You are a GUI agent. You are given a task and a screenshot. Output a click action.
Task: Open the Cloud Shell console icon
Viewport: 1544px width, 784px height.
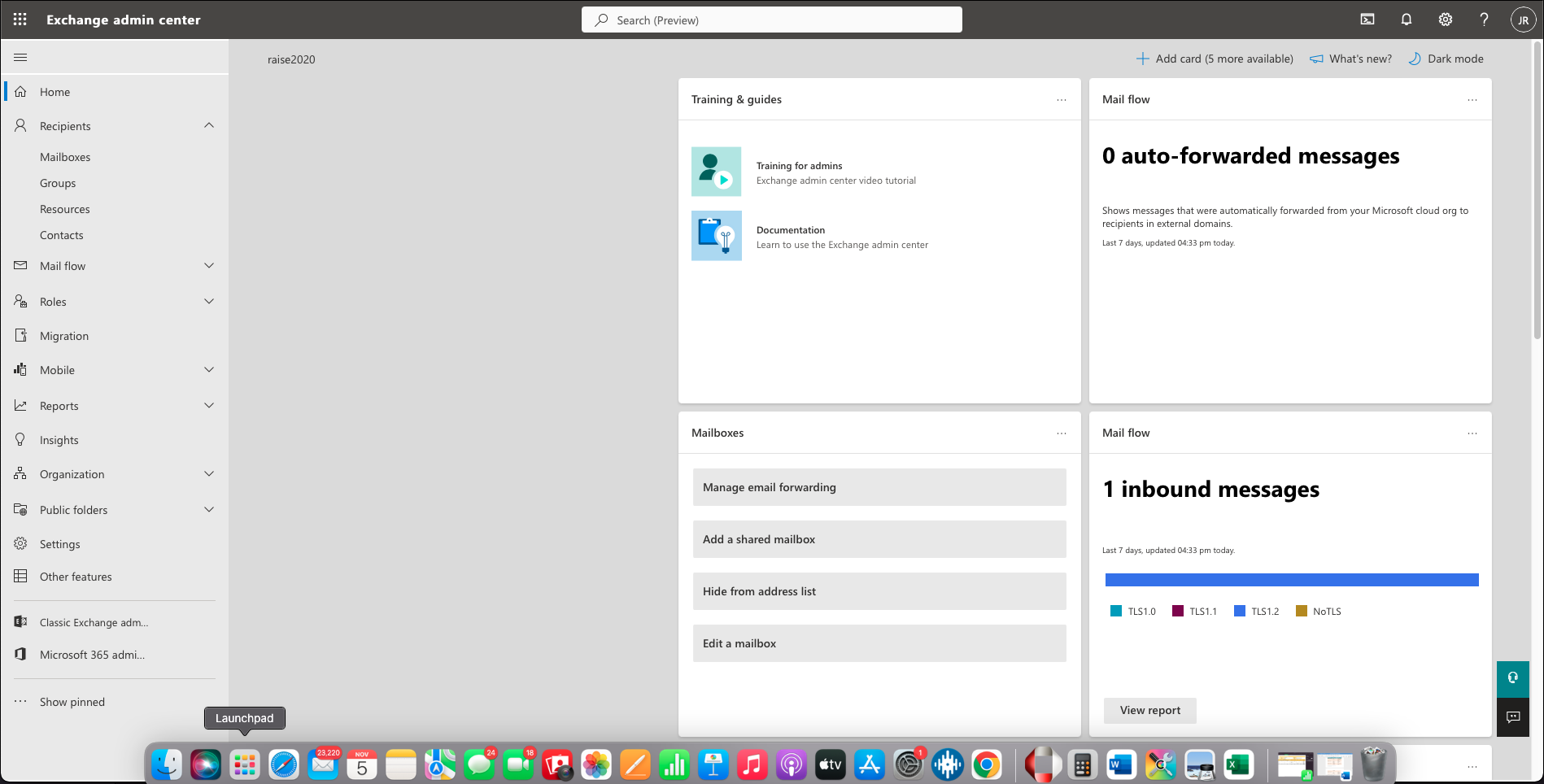(1367, 20)
